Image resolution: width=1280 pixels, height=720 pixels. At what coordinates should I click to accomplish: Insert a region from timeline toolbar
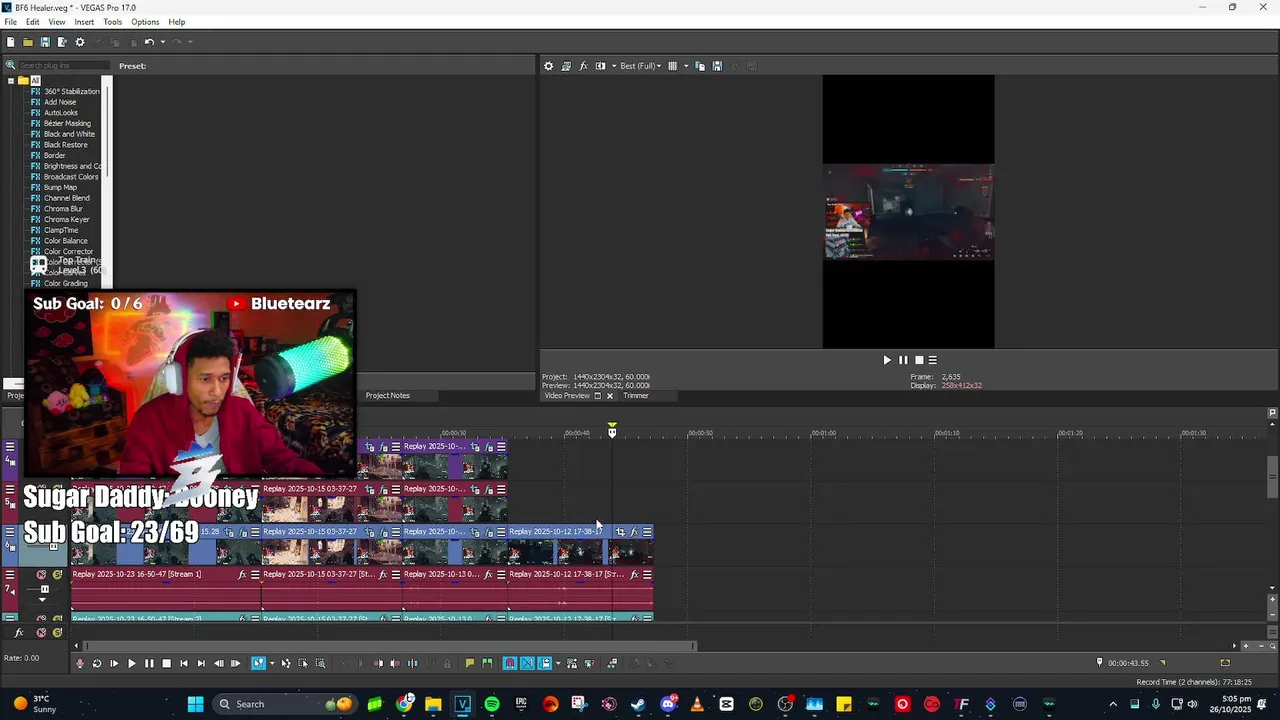[x=487, y=663]
